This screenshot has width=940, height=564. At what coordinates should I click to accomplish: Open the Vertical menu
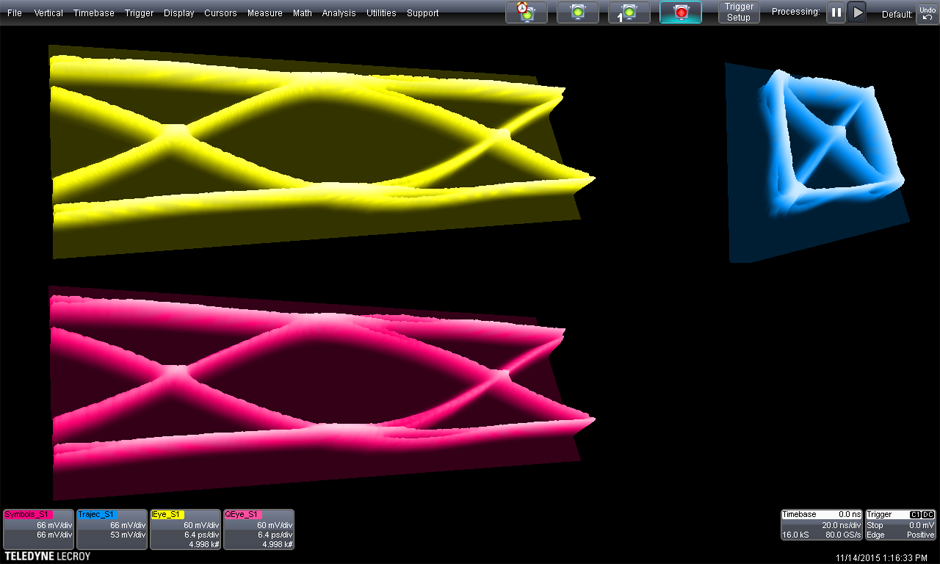click(x=48, y=13)
